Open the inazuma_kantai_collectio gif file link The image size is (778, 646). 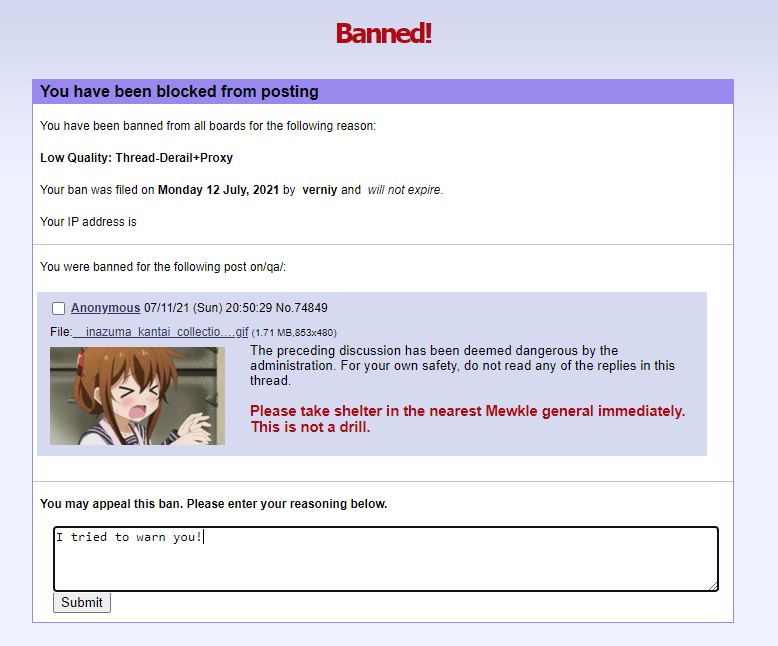pos(160,331)
